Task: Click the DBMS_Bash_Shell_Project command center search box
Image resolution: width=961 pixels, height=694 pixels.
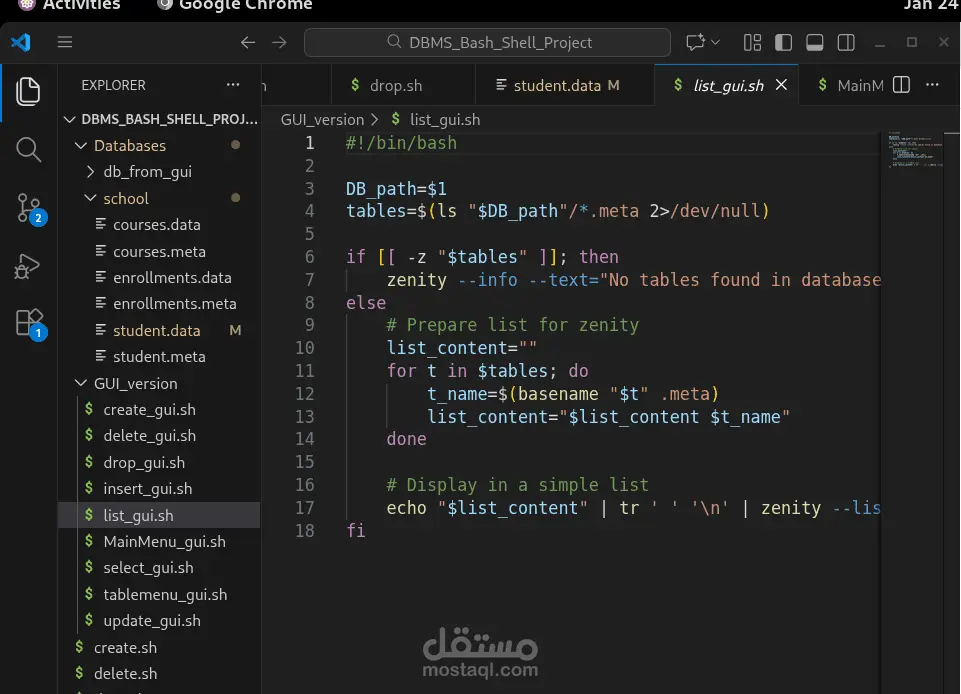Action: pyautogui.click(x=487, y=42)
